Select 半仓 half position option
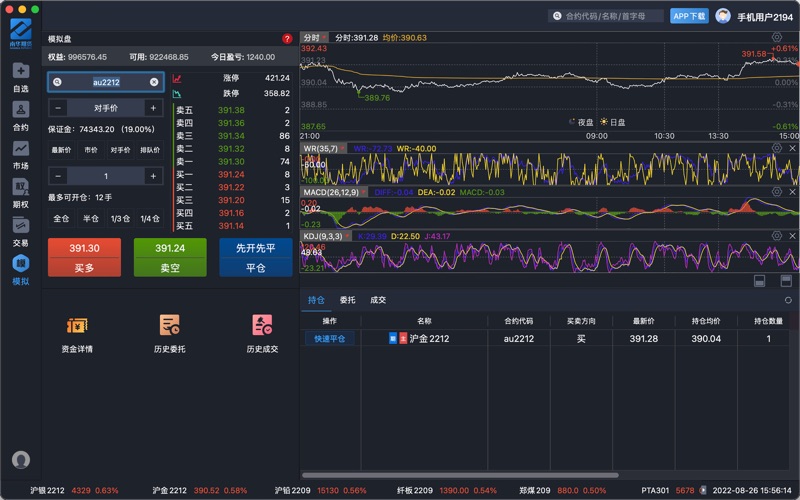Image resolution: width=800 pixels, height=500 pixels. 91,218
